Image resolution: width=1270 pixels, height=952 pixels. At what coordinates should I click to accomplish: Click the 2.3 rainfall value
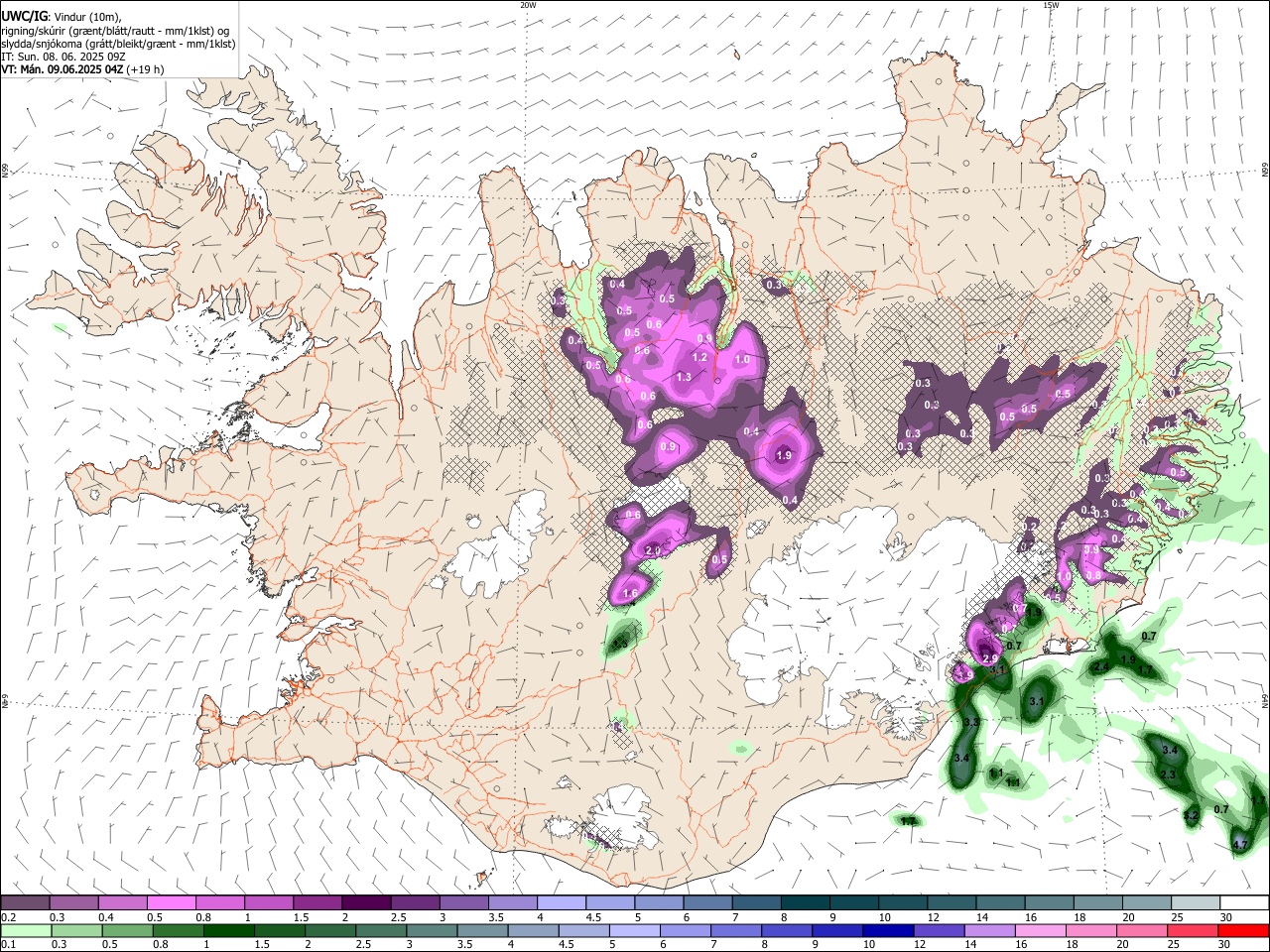click(x=1168, y=774)
